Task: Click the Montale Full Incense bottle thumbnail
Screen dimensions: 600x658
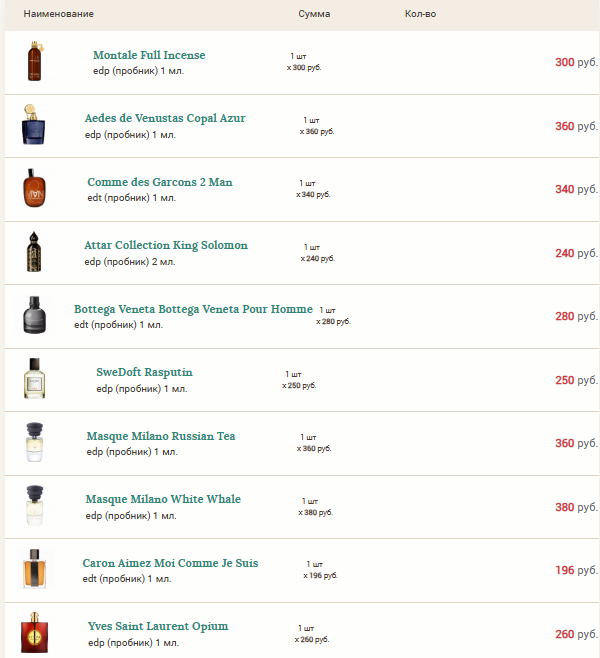Action: pyautogui.click(x=35, y=61)
